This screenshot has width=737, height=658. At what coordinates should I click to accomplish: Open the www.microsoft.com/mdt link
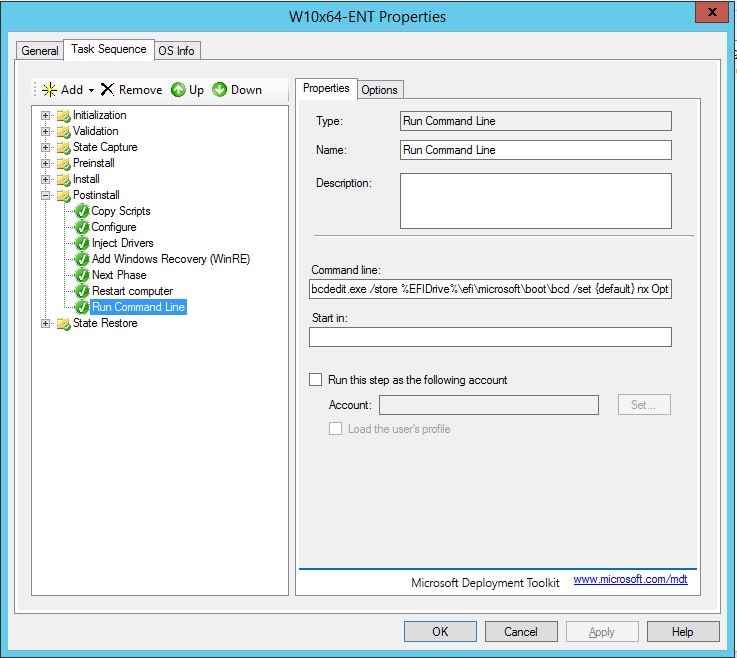(630, 580)
